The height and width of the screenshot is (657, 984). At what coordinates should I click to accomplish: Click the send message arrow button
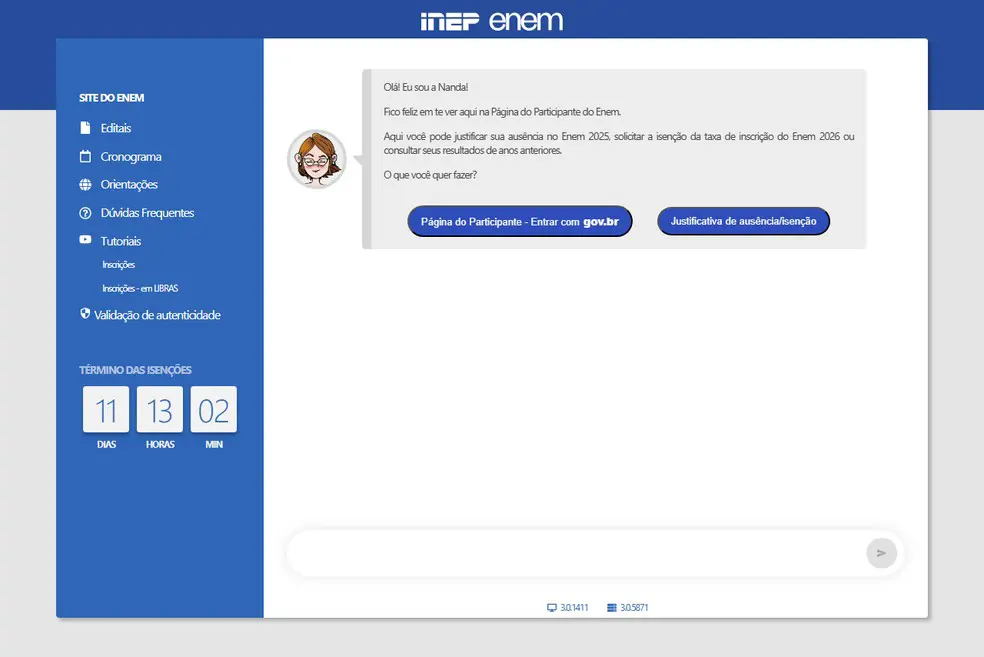pyautogui.click(x=881, y=553)
